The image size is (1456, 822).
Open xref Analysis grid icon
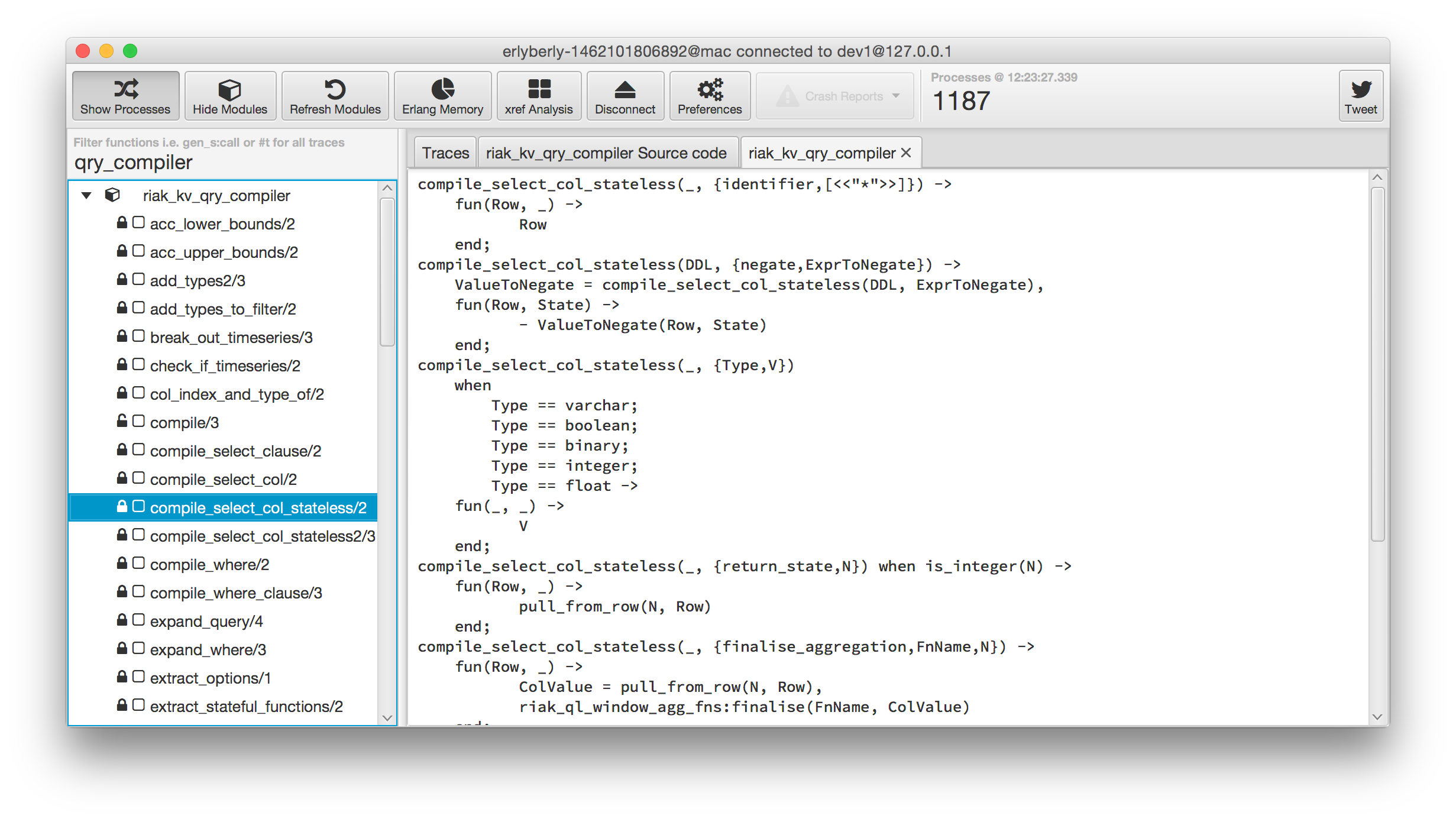539,89
